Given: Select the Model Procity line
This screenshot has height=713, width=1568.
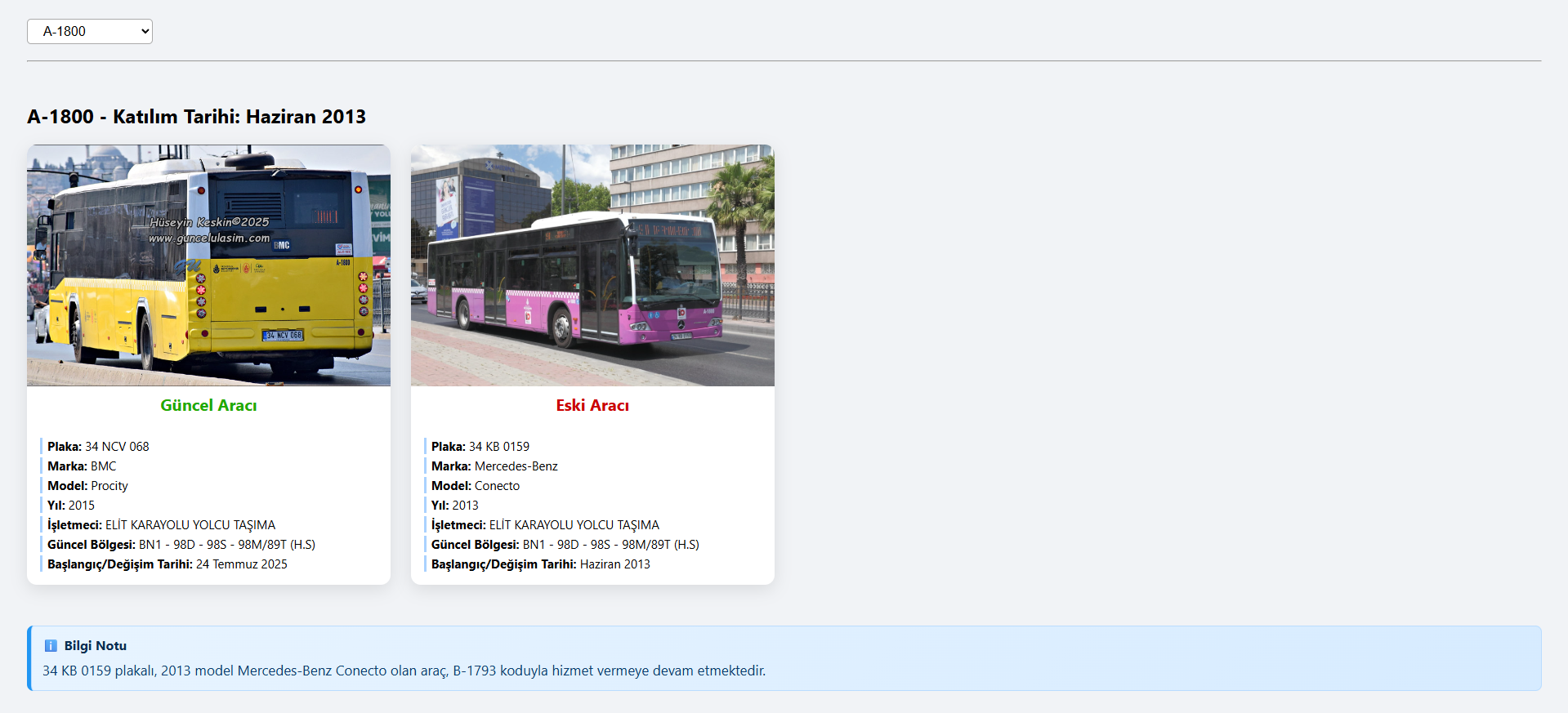Looking at the screenshot, I should (x=87, y=486).
